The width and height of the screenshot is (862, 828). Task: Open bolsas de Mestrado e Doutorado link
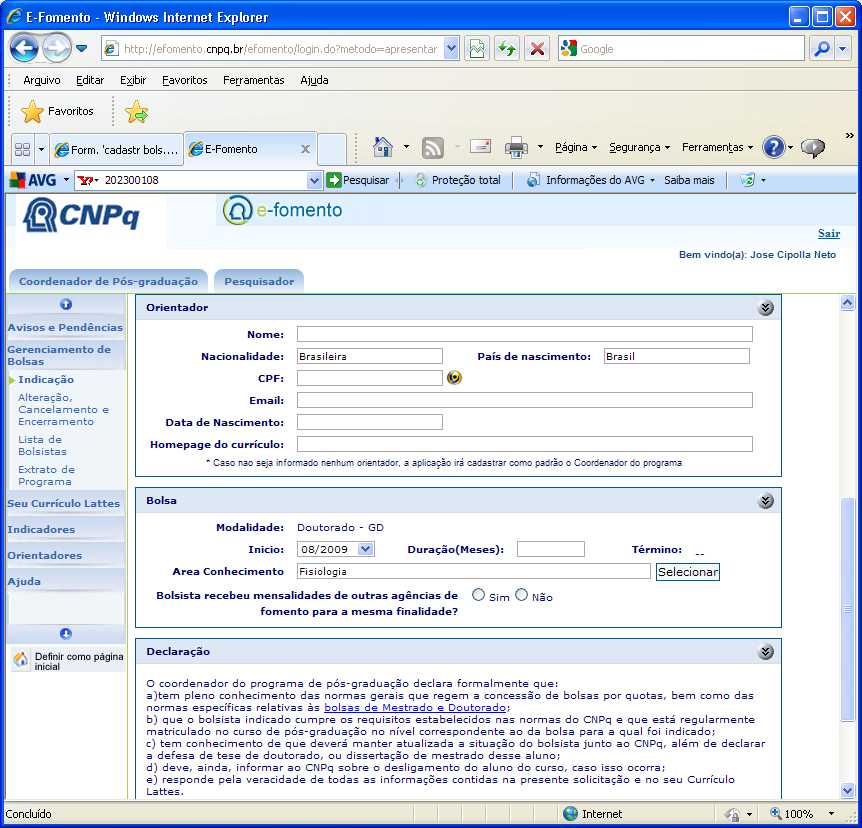(x=415, y=708)
